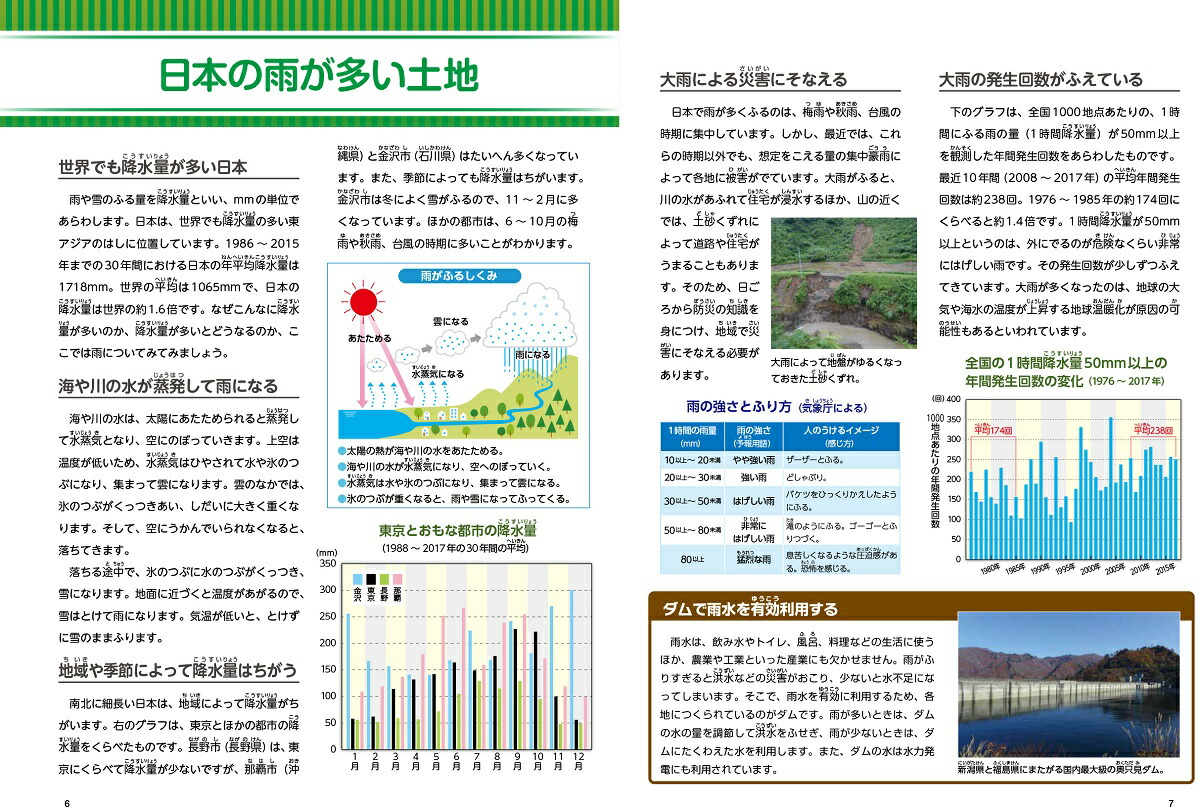
Task: Click the 平均238回 label in the chart
Action: (1154, 429)
